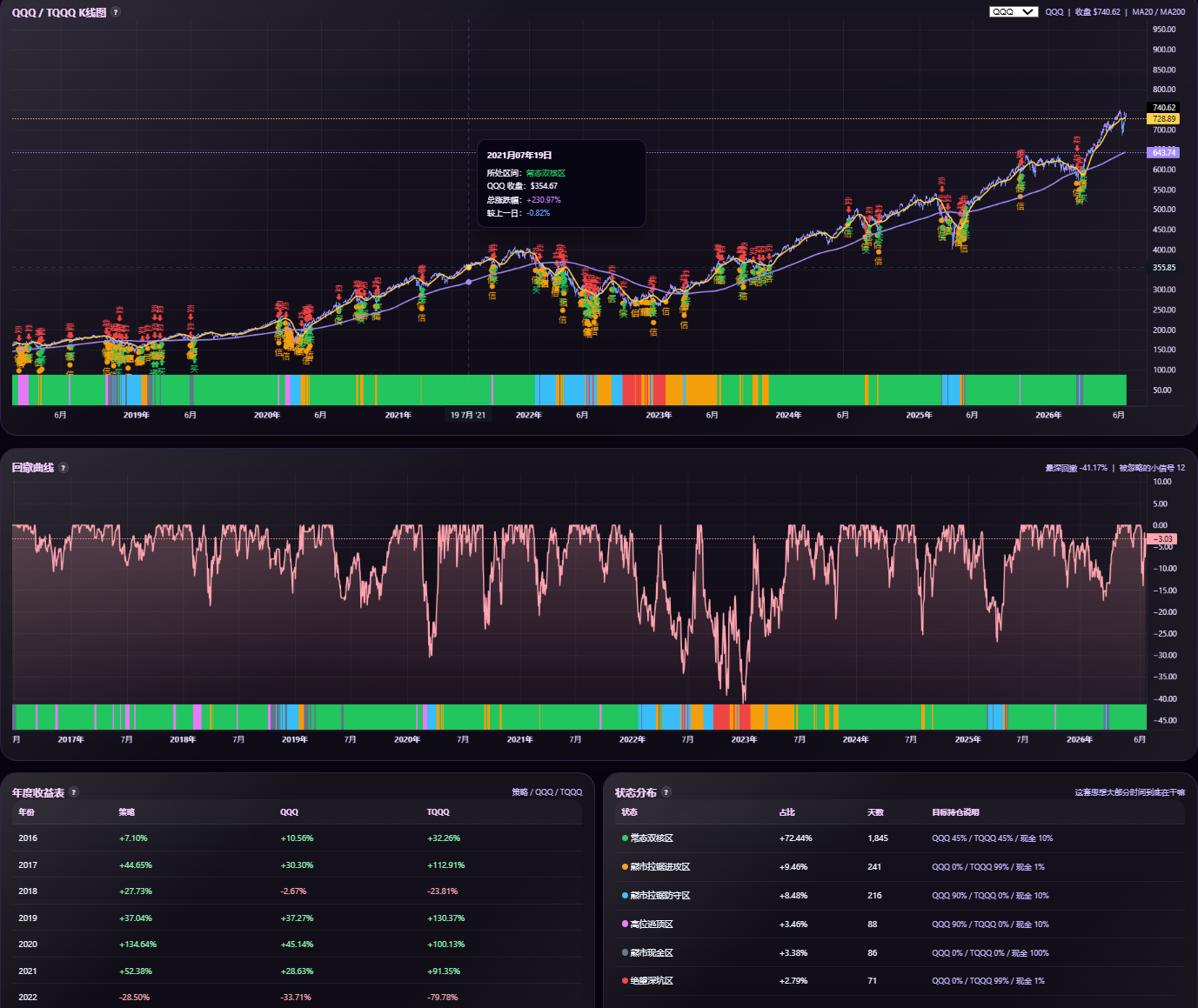Click the 2019 TQQQ return +130.37%

click(446, 918)
